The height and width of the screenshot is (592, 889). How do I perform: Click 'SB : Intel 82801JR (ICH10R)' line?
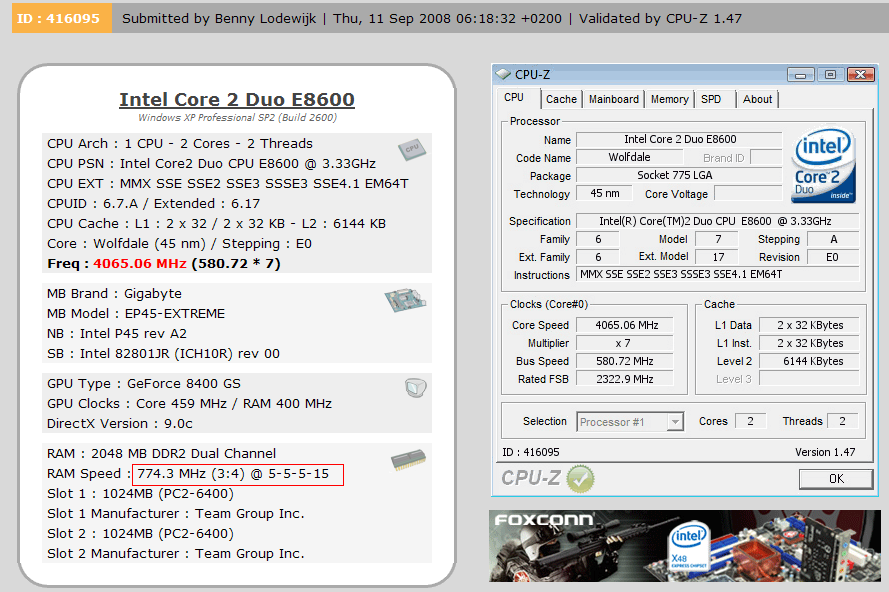click(x=163, y=354)
